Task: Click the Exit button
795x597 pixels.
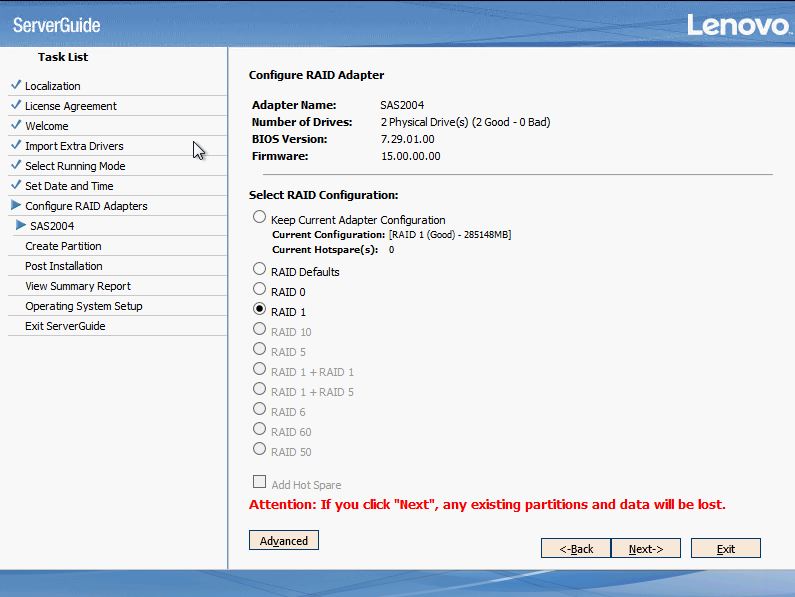Action: tap(726, 548)
